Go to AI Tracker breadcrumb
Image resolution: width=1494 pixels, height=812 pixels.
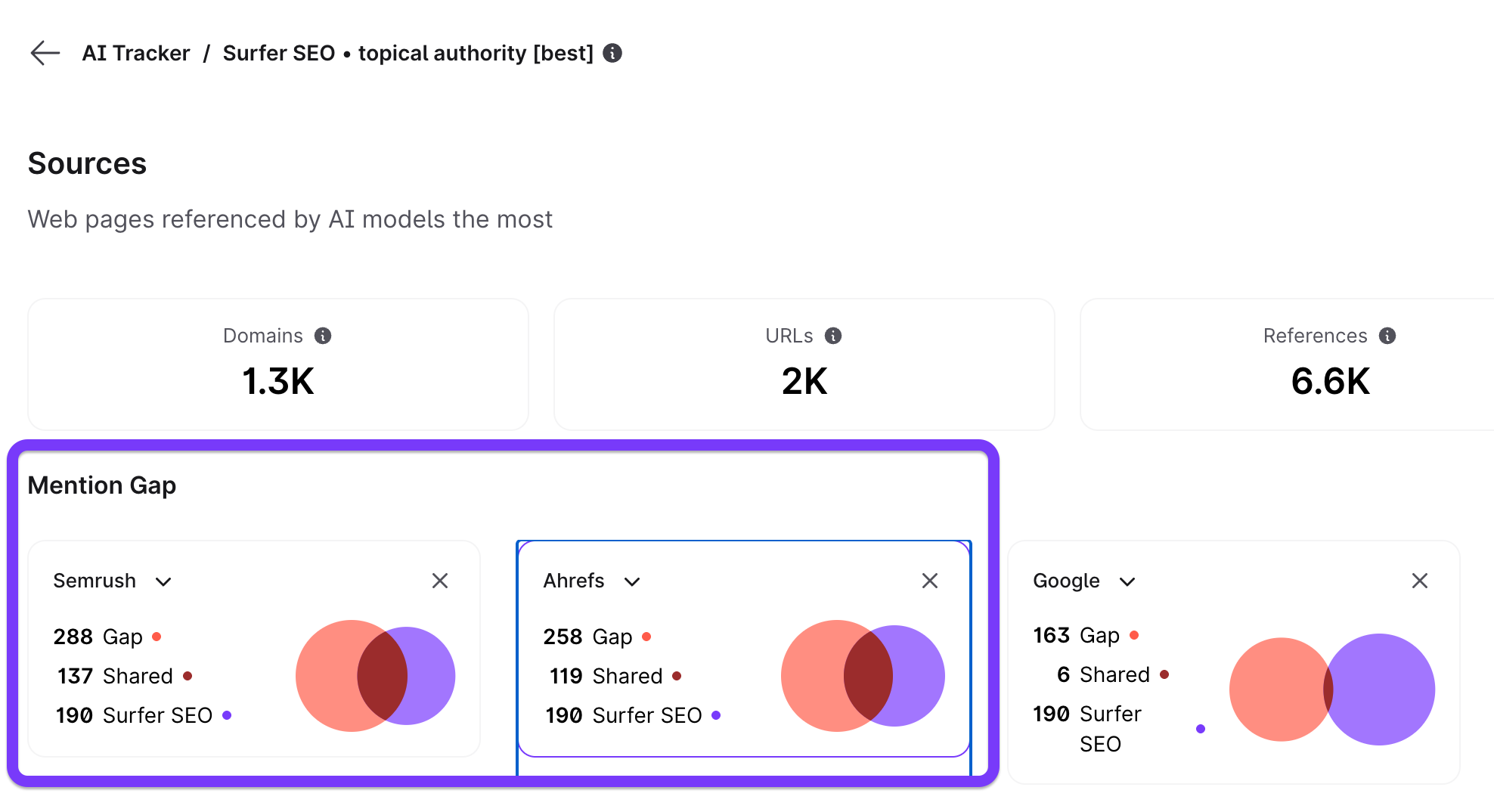[x=136, y=53]
